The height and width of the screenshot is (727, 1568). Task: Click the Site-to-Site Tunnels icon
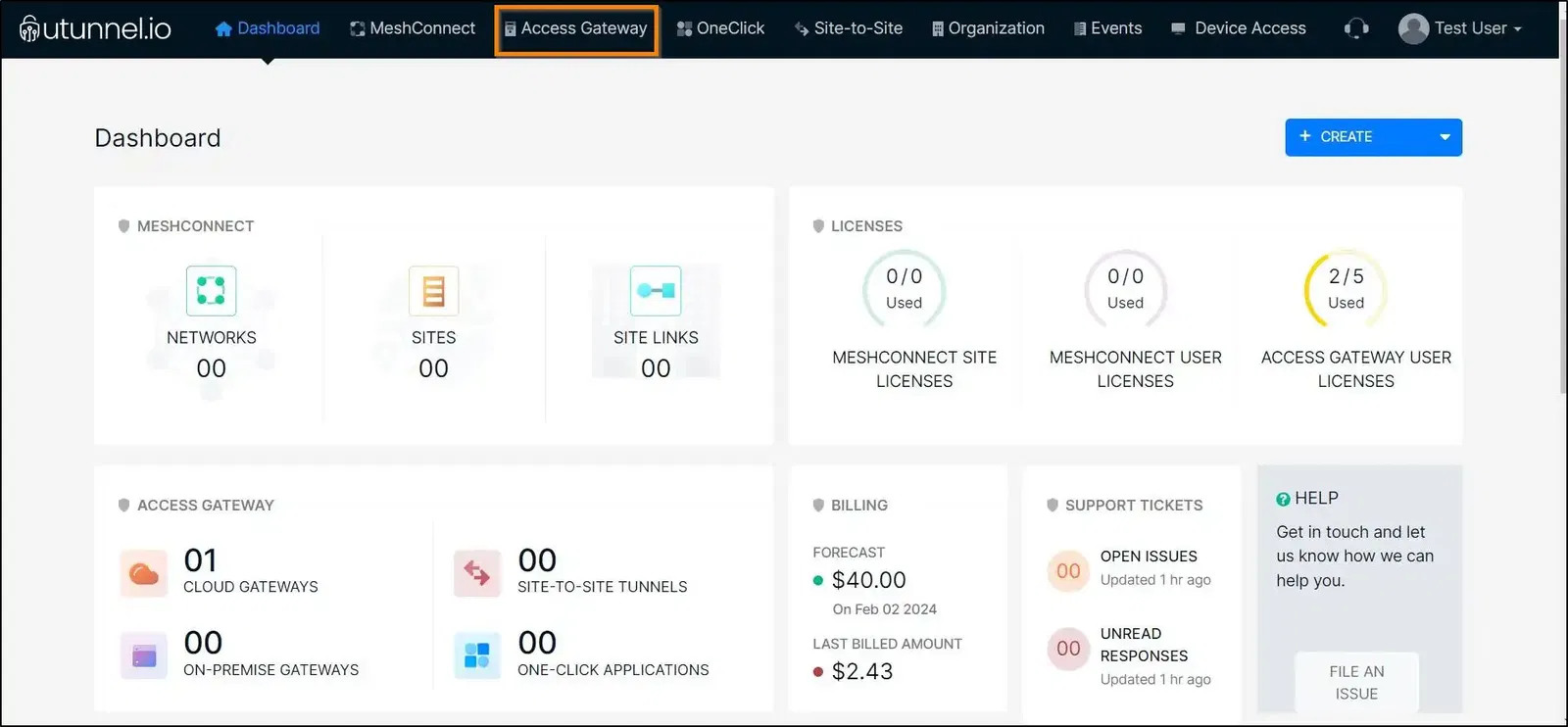(477, 573)
